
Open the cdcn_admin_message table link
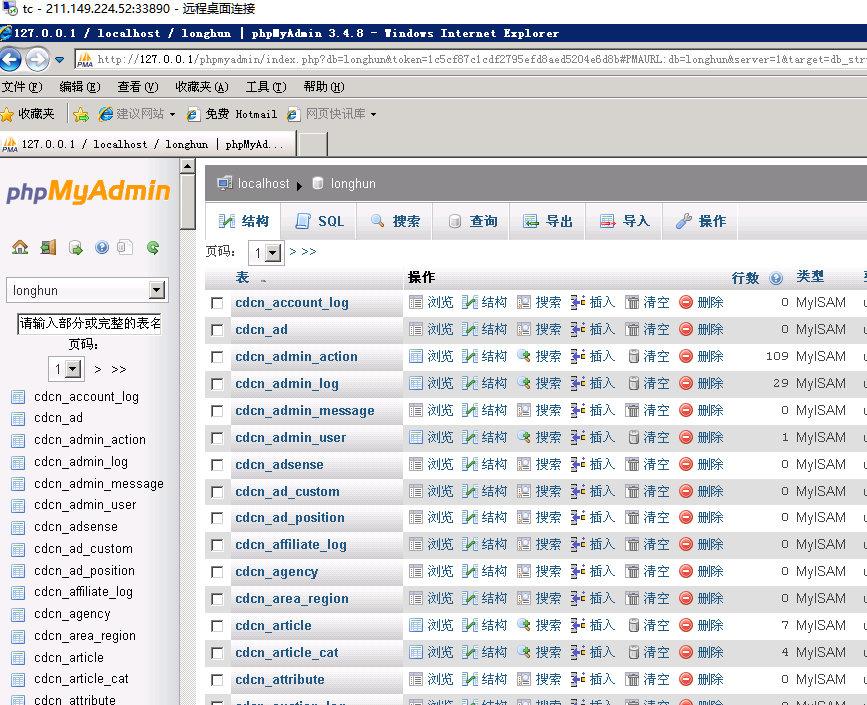[305, 411]
